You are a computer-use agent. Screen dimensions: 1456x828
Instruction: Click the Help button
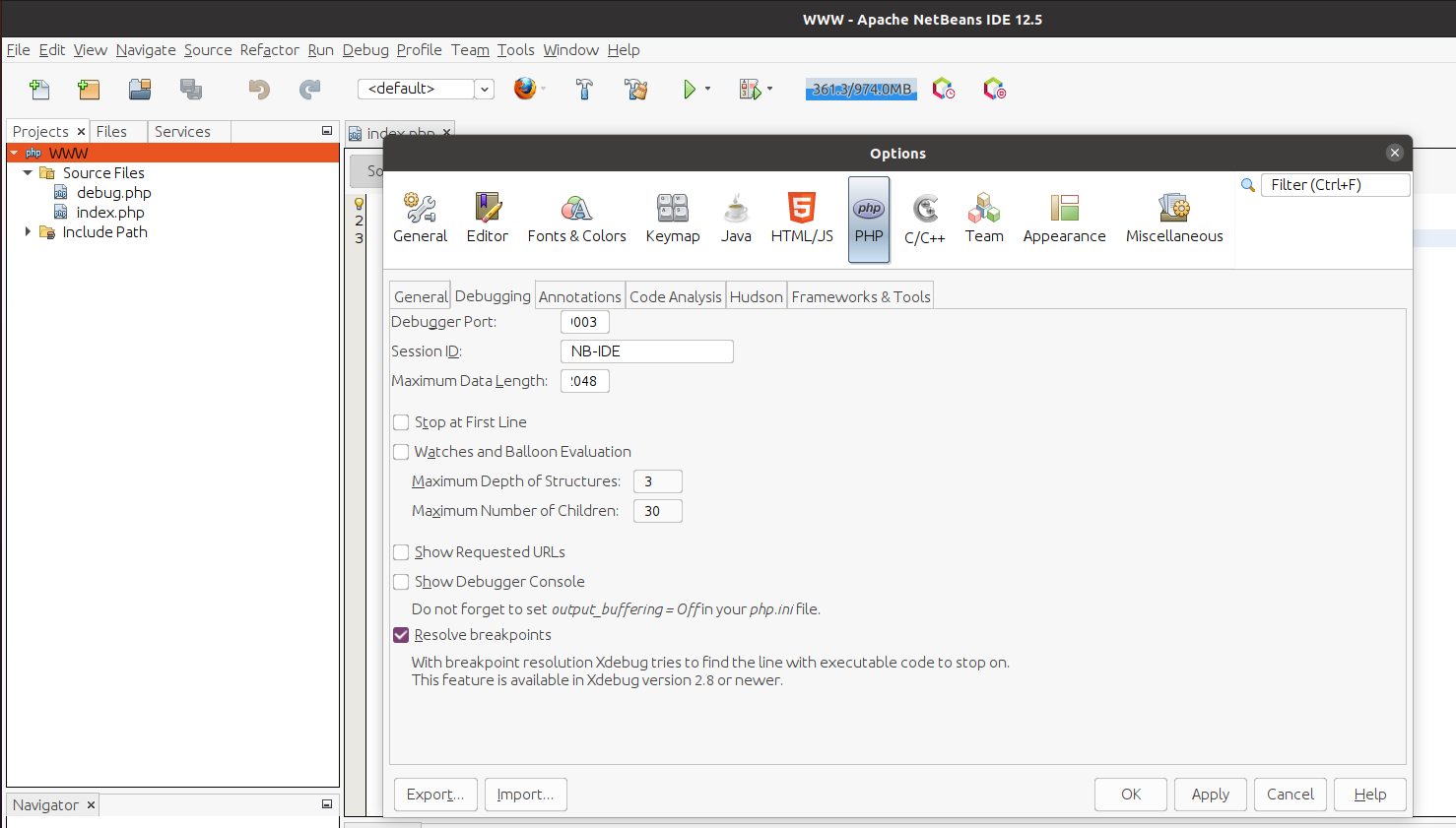[x=1369, y=795]
